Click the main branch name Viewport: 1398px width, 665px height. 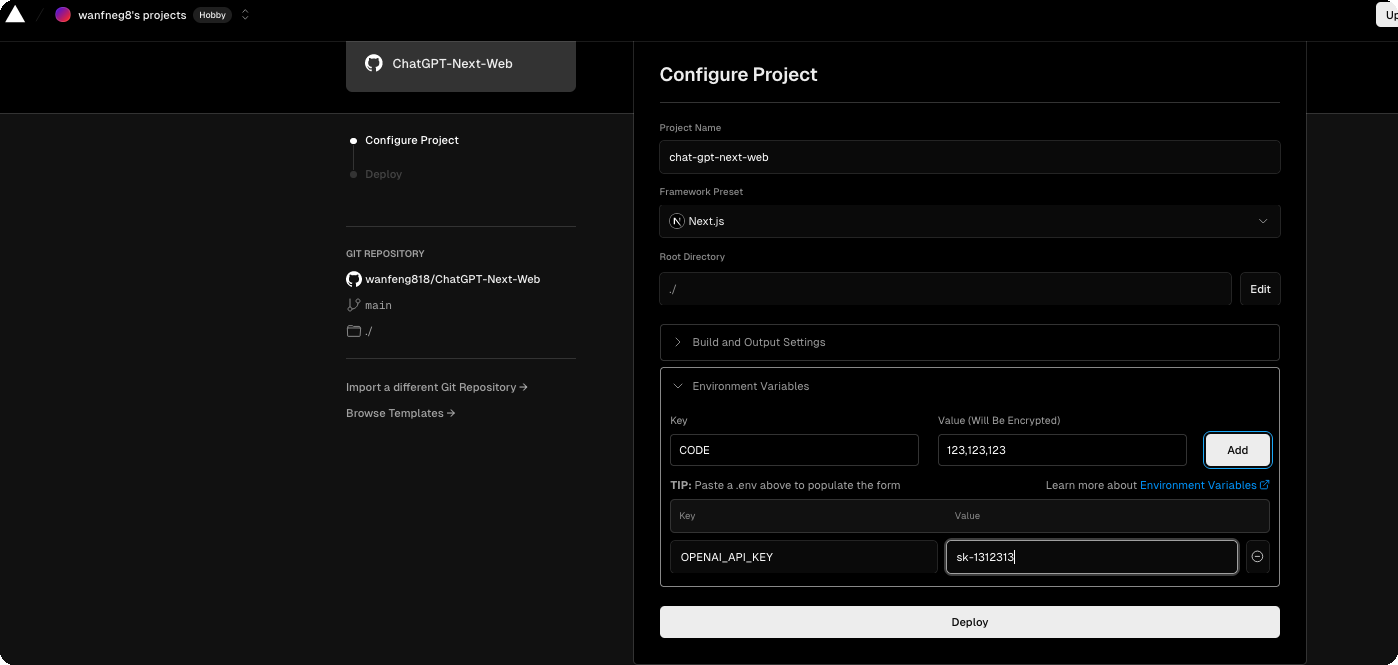(x=378, y=305)
